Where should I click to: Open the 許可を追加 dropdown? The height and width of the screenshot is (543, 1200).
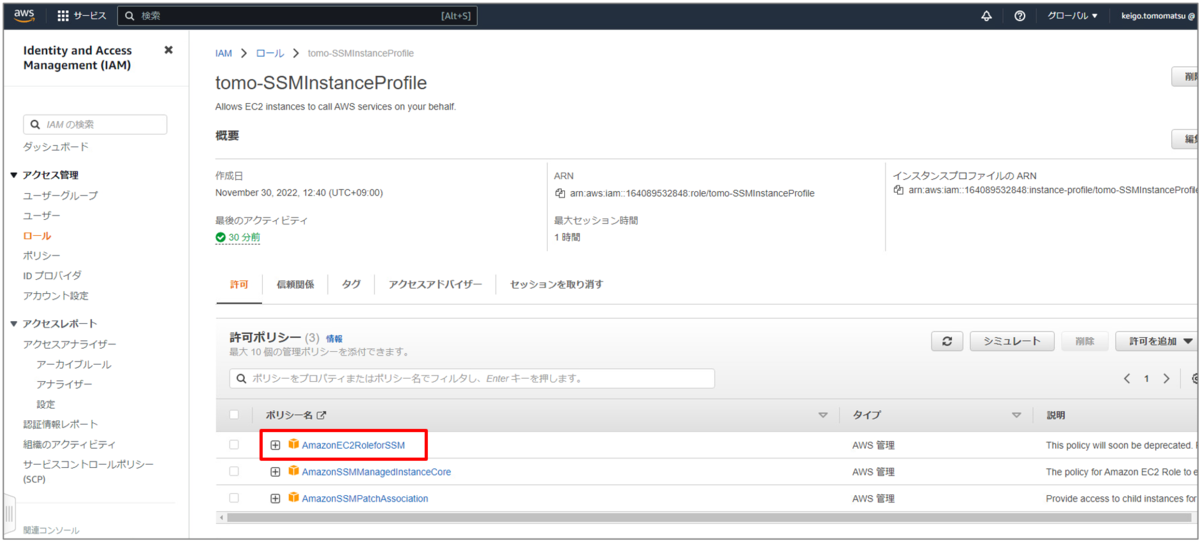point(1159,341)
